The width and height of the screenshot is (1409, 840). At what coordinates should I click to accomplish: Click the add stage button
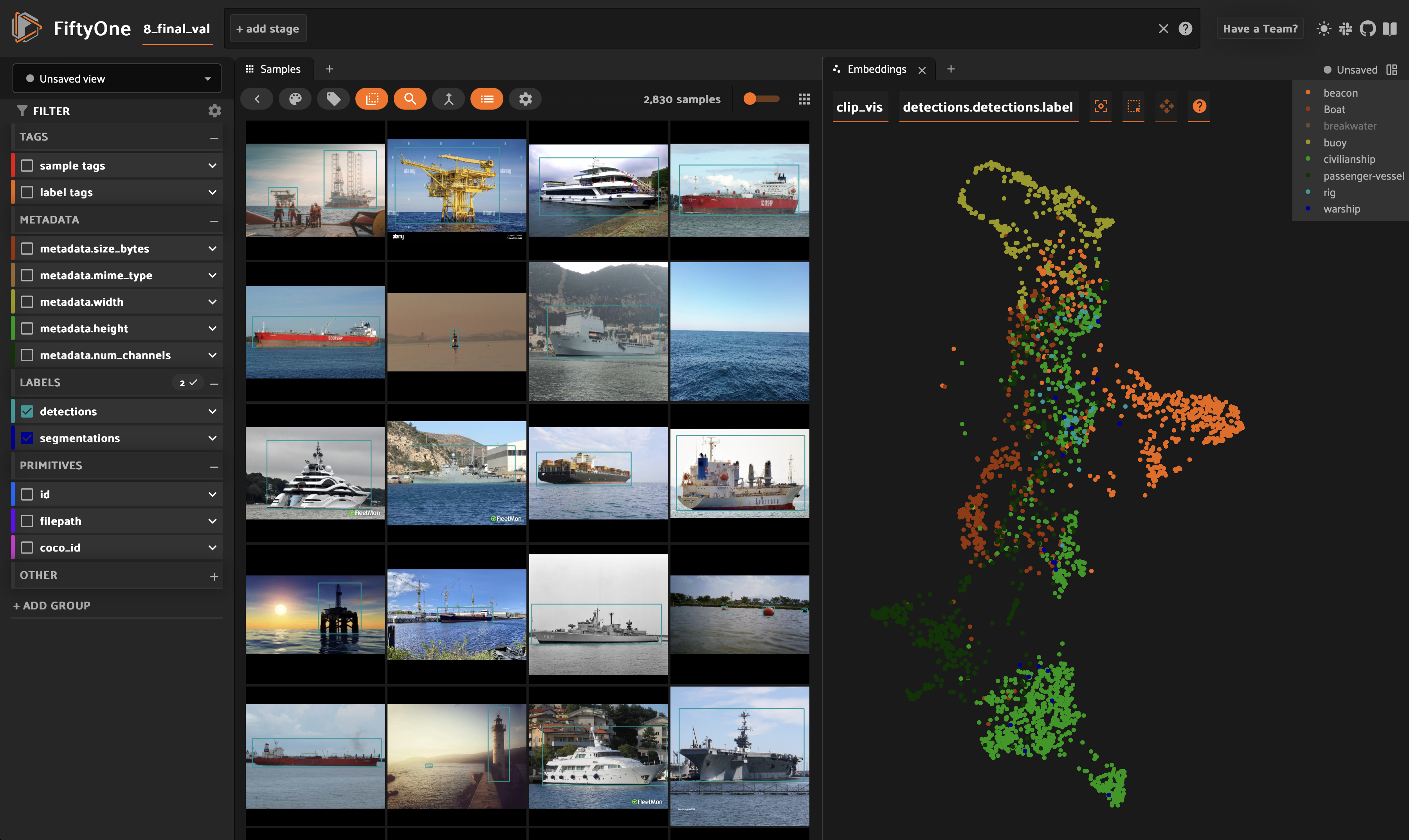click(x=268, y=29)
